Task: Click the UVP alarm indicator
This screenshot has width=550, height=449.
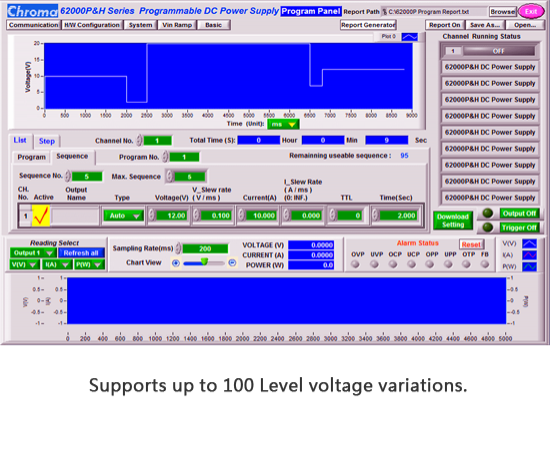Action: tap(374, 264)
